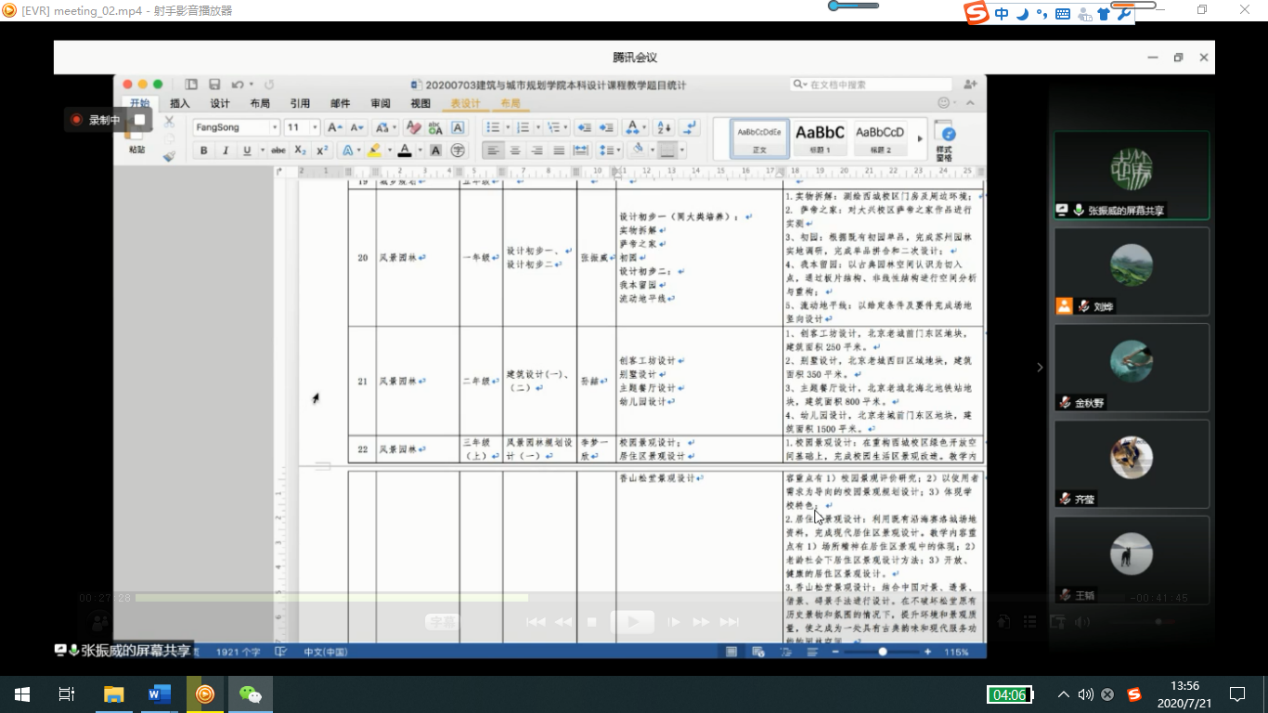This screenshot has width=1268, height=713.
Task: Click the 样式窗格 styles pane button
Action: [944, 140]
